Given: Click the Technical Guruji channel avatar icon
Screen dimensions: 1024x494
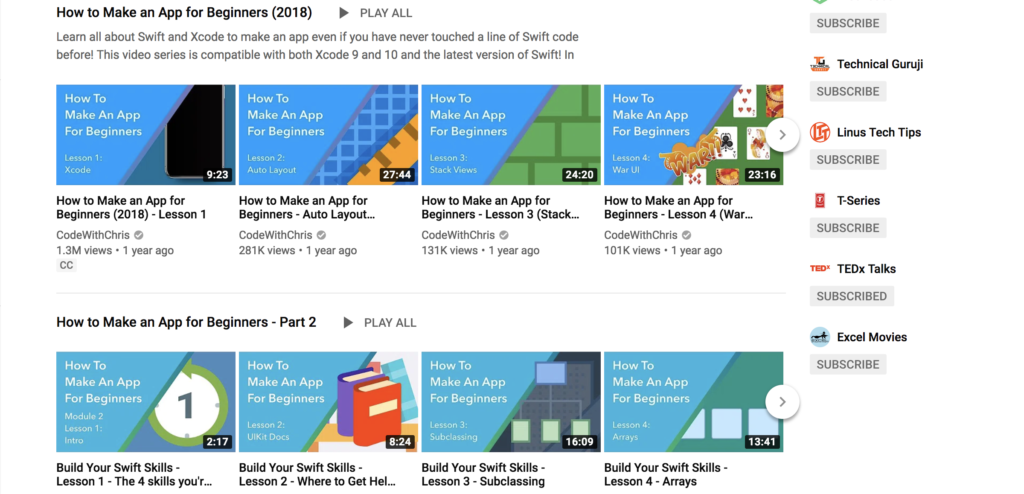Looking at the screenshot, I should (x=820, y=64).
